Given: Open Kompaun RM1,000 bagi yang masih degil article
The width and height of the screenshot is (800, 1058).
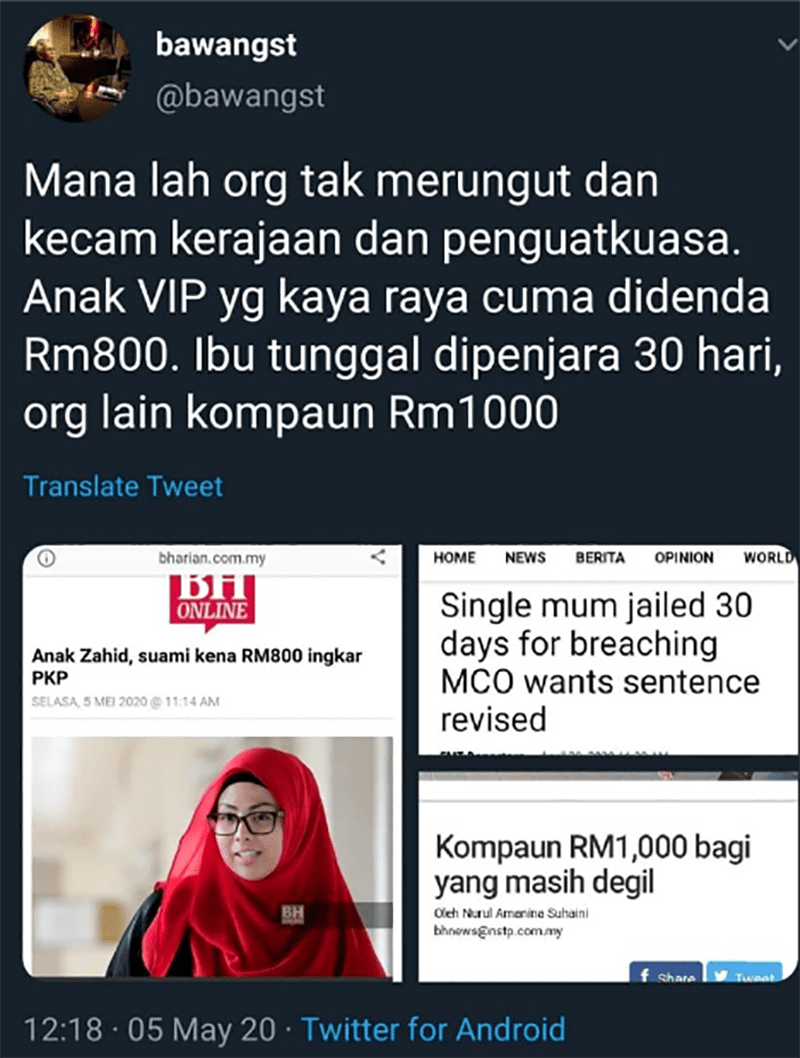Looking at the screenshot, I should click(x=592, y=864).
